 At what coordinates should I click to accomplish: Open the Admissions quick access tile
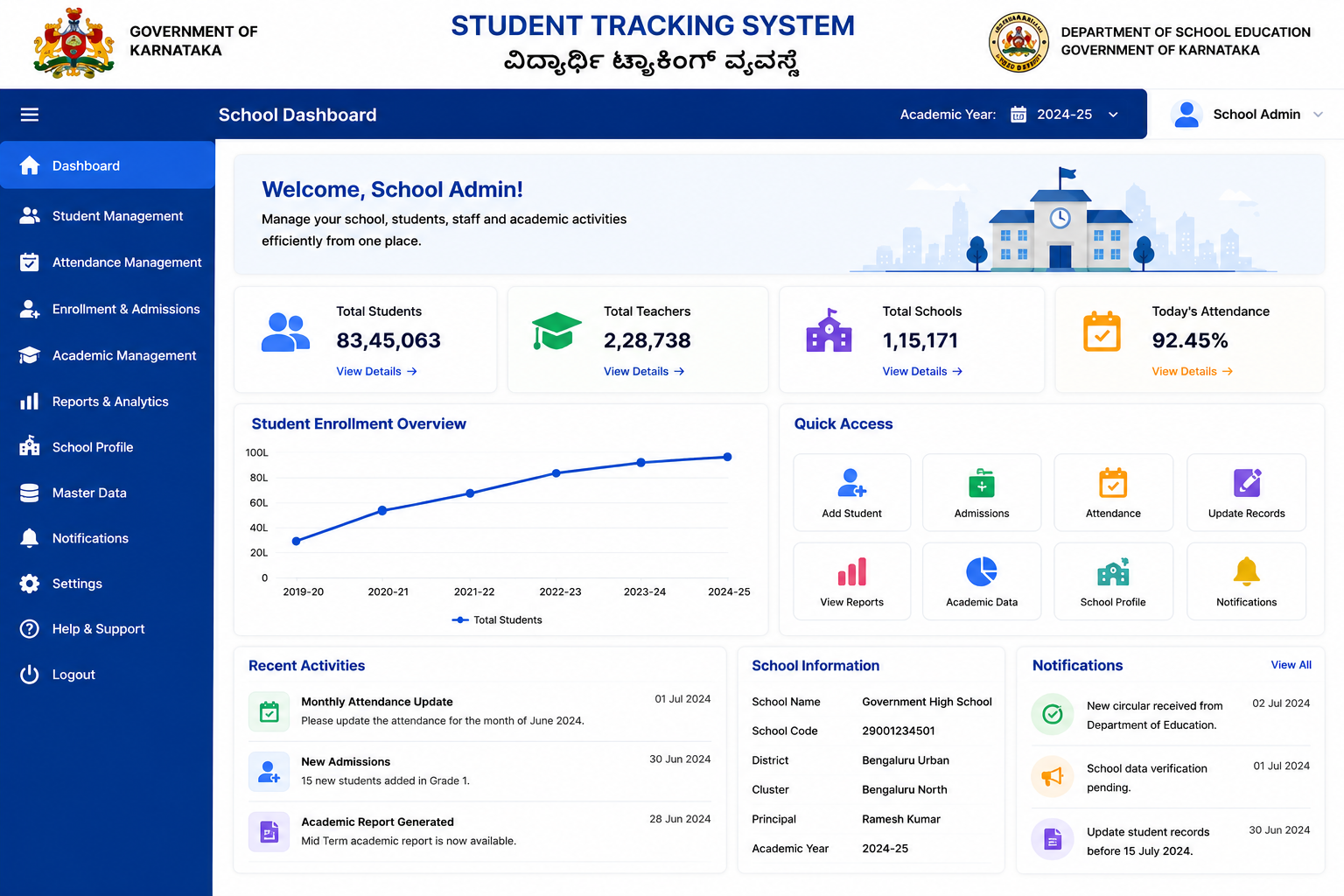click(982, 493)
